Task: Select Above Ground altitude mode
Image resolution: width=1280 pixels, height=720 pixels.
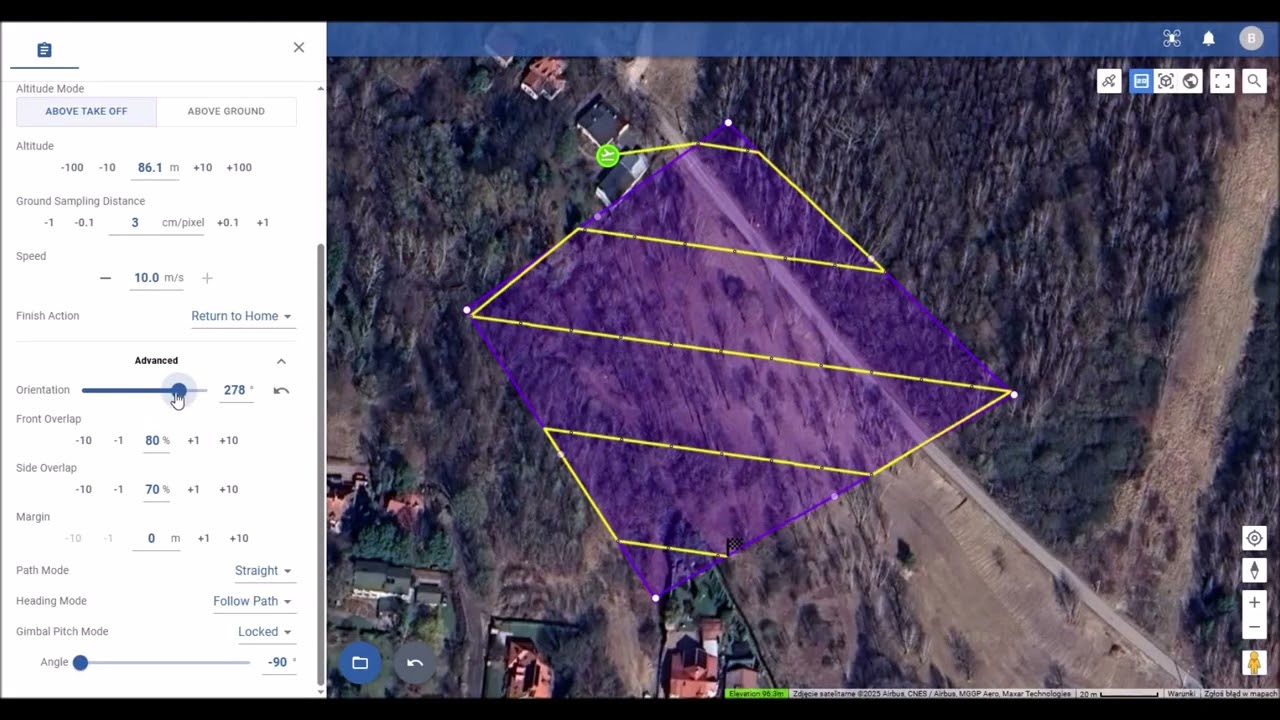Action: coord(226,111)
